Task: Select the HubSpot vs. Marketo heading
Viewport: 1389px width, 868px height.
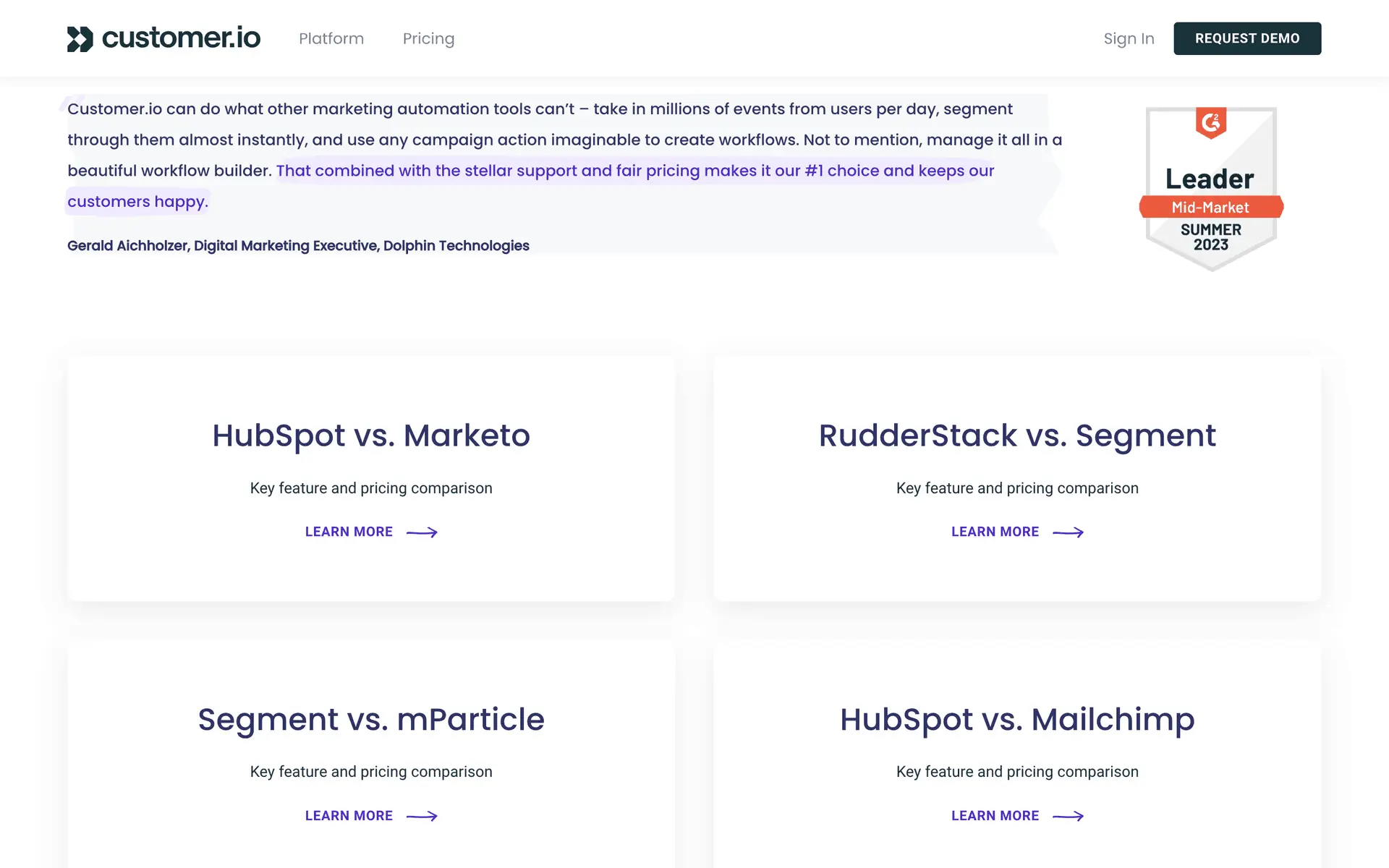Action: 371,435
